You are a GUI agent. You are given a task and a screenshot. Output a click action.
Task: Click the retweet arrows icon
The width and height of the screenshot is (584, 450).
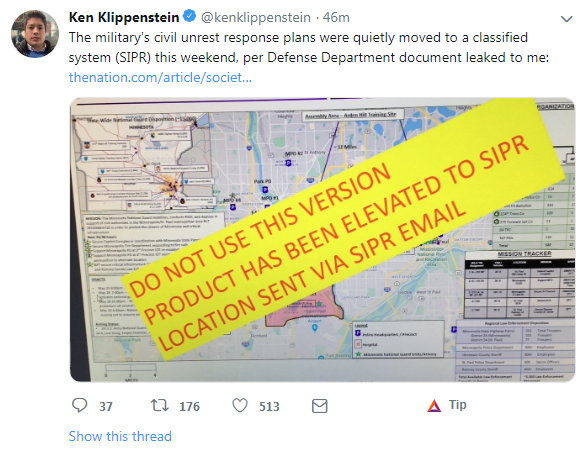coord(159,405)
